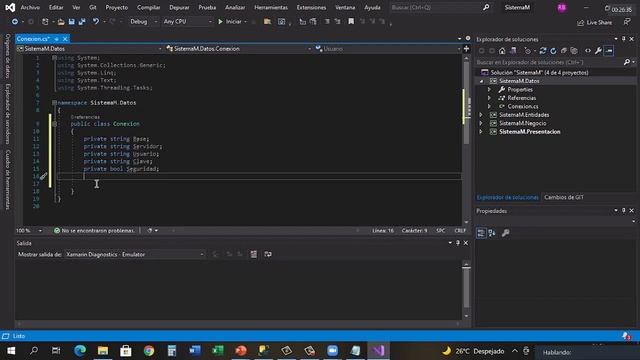
Task: Toggle auto-hide pin of Explorador de soluciones
Action: coord(624,39)
